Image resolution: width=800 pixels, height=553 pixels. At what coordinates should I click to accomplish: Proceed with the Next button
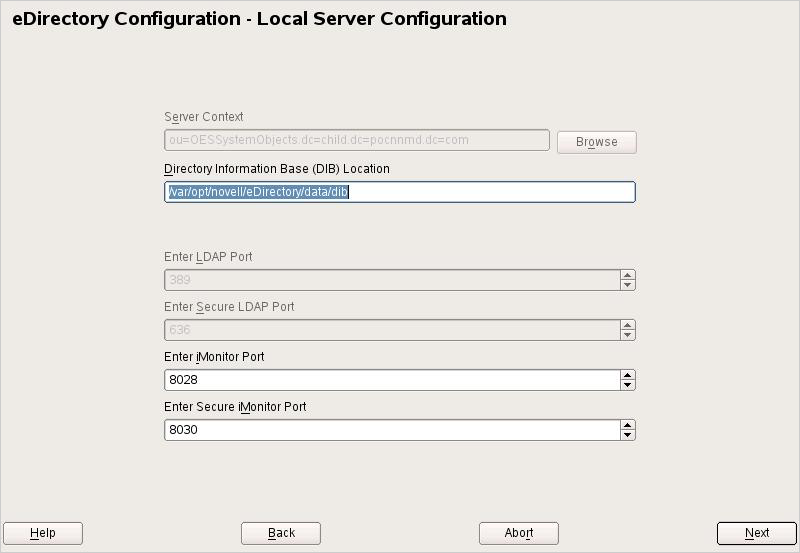(757, 533)
